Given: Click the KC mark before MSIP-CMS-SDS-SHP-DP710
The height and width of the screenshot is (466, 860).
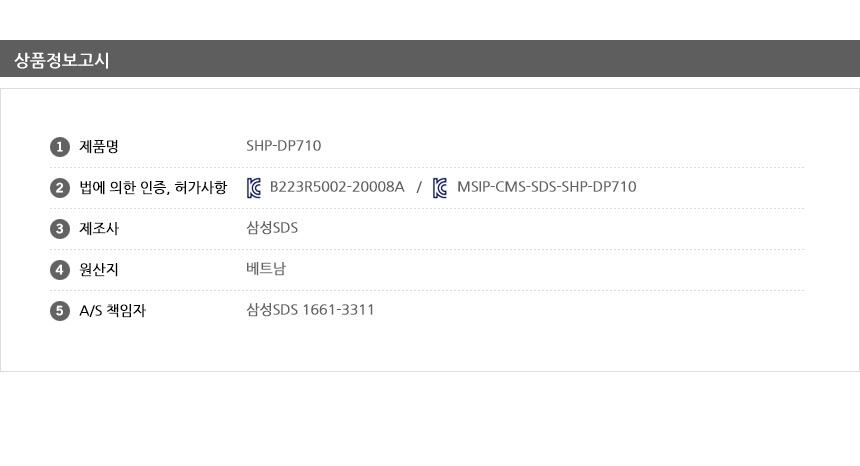Looking at the screenshot, I should pyautogui.click(x=440, y=188).
